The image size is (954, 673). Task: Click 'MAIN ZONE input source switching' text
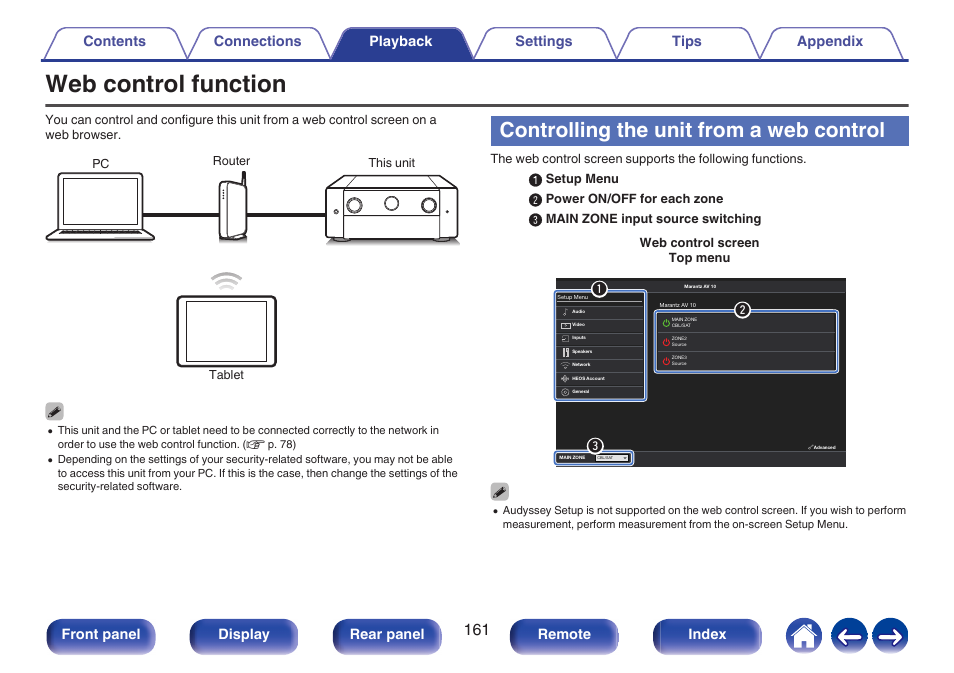653,219
